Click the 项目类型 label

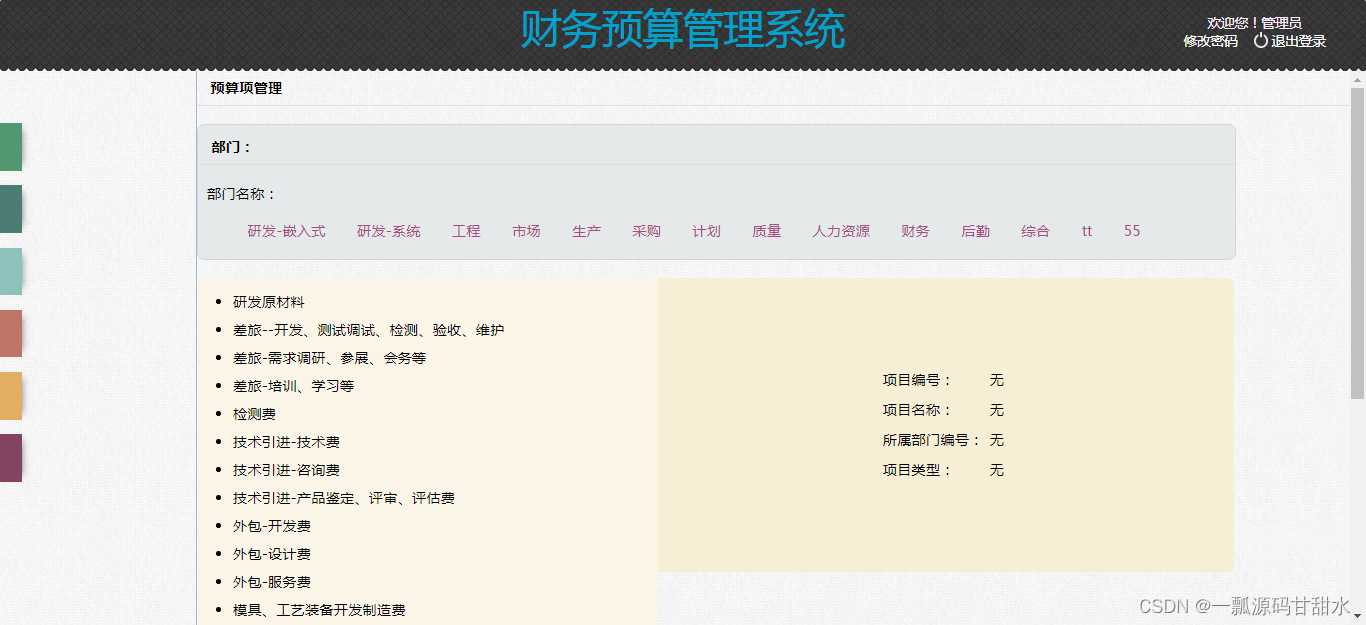click(918, 470)
